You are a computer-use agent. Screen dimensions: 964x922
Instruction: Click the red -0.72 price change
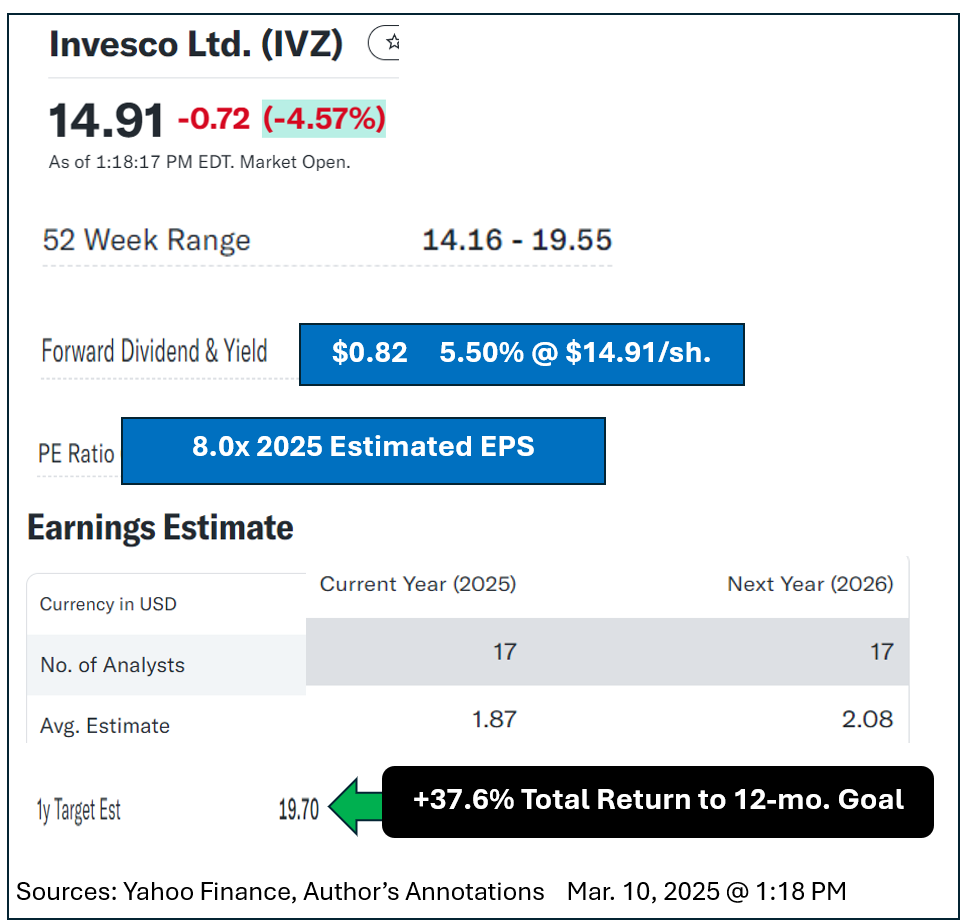coord(214,119)
